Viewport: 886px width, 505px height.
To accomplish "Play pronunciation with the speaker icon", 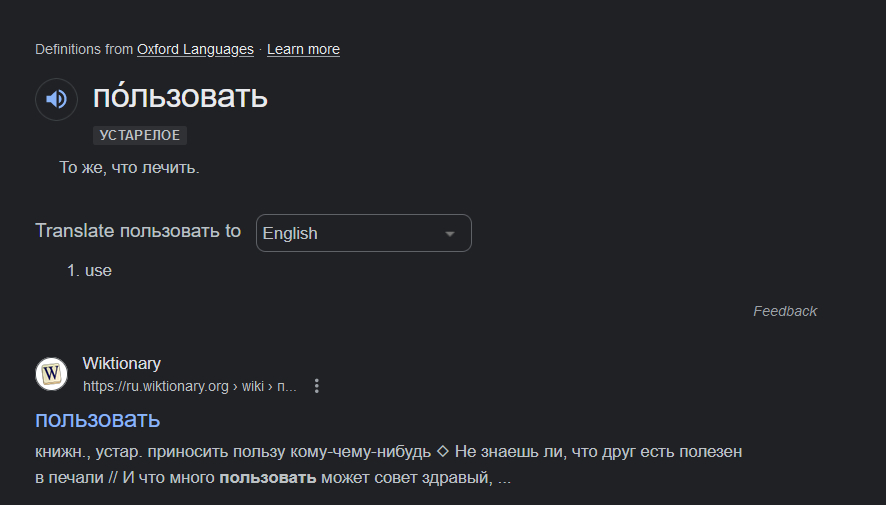I will (x=56, y=99).
